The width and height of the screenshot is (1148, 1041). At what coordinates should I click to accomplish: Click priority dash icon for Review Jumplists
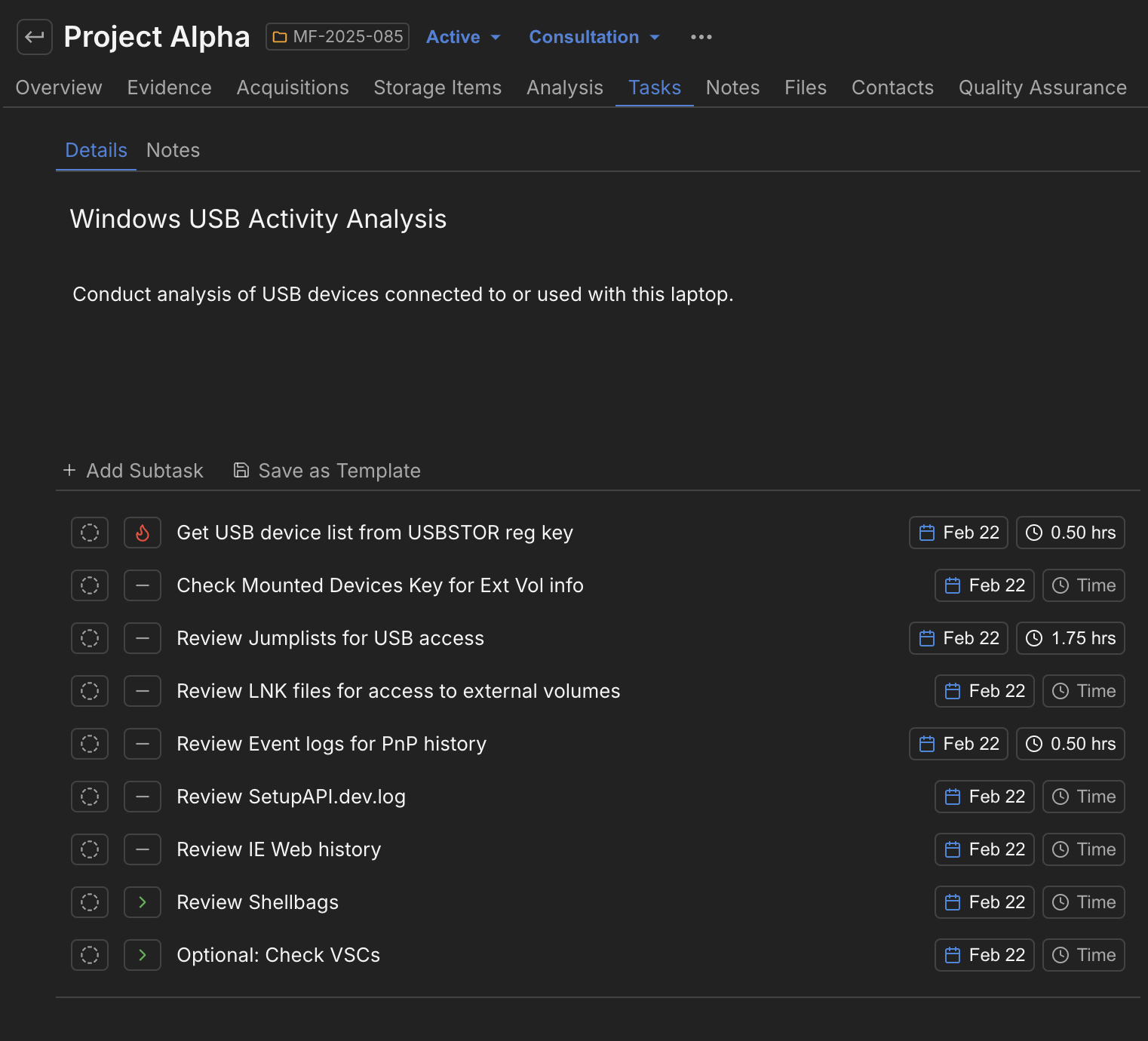pyautogui.click(x=143, y=638)
